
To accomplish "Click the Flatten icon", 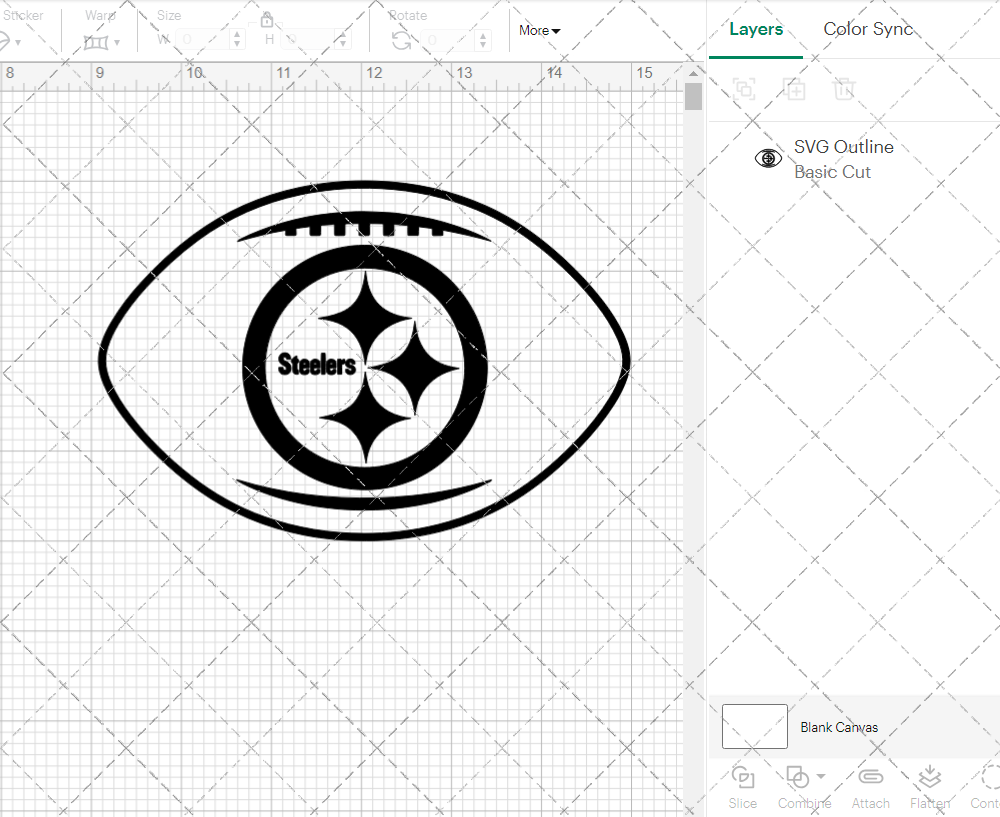I will (x=929, y=777).
